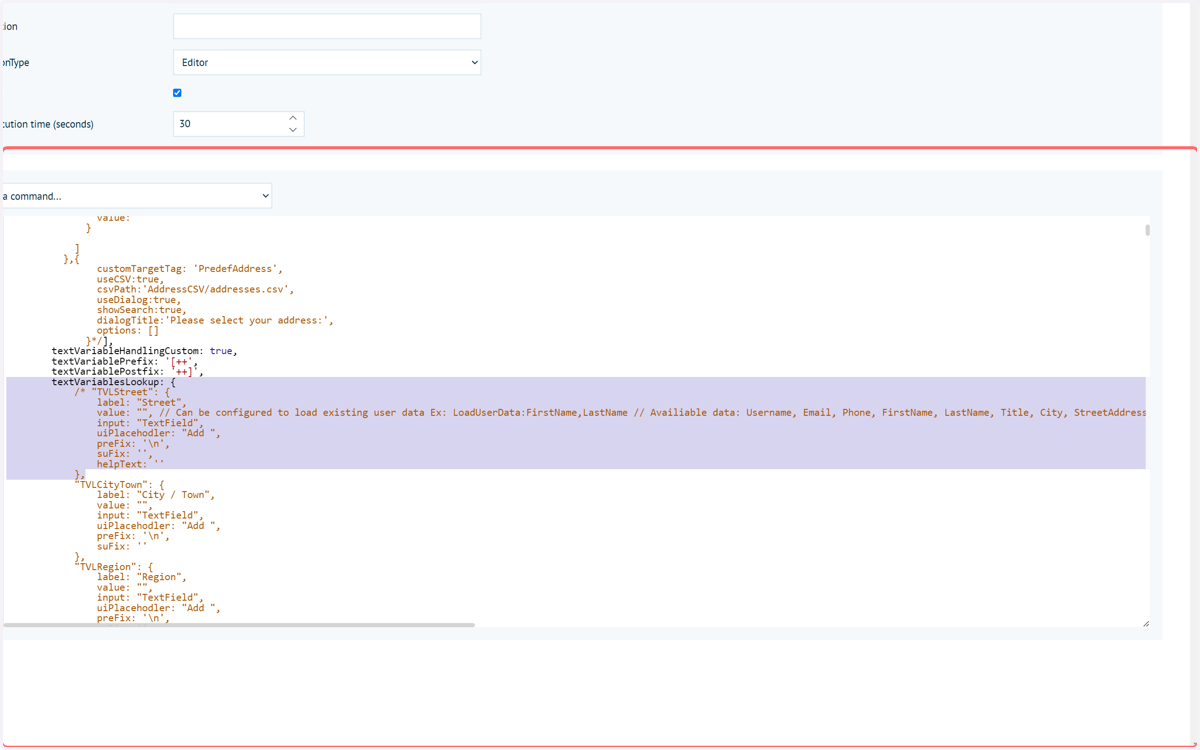Click the textVariablePostfix line
The width and height of the screenshot is (1200, 750).
[128, 372]
